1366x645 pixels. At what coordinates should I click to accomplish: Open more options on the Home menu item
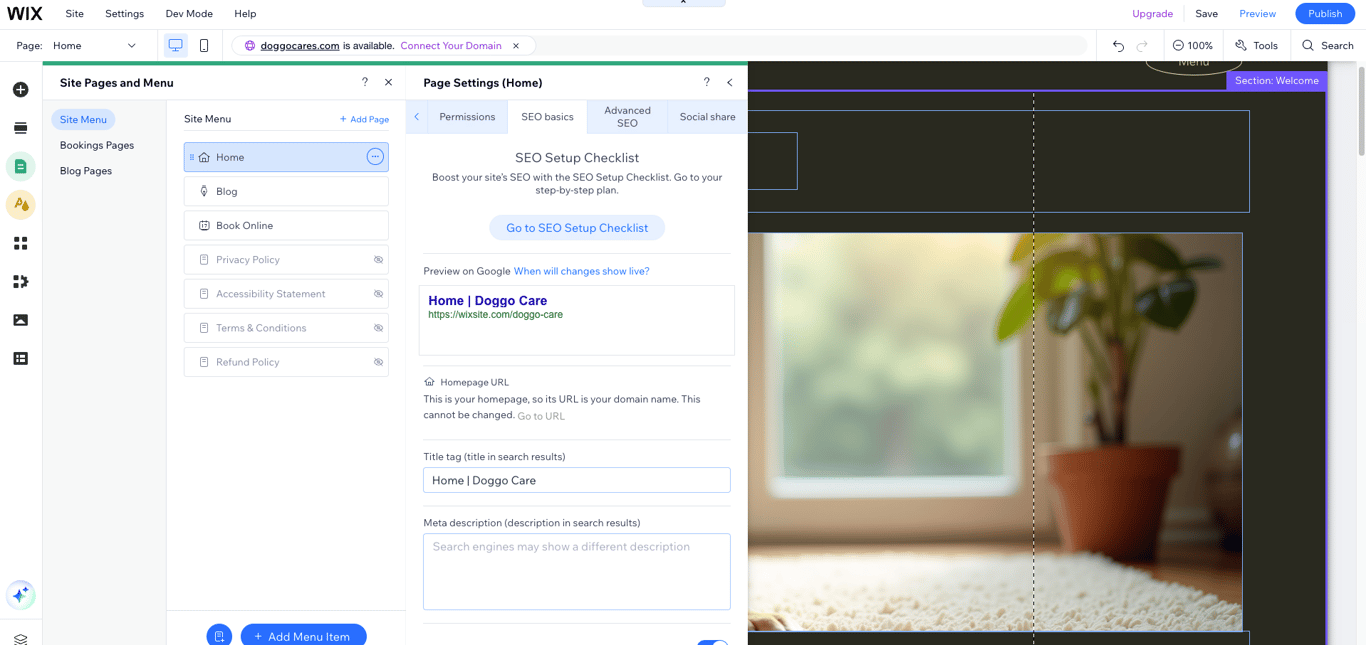tap(374, 156)
